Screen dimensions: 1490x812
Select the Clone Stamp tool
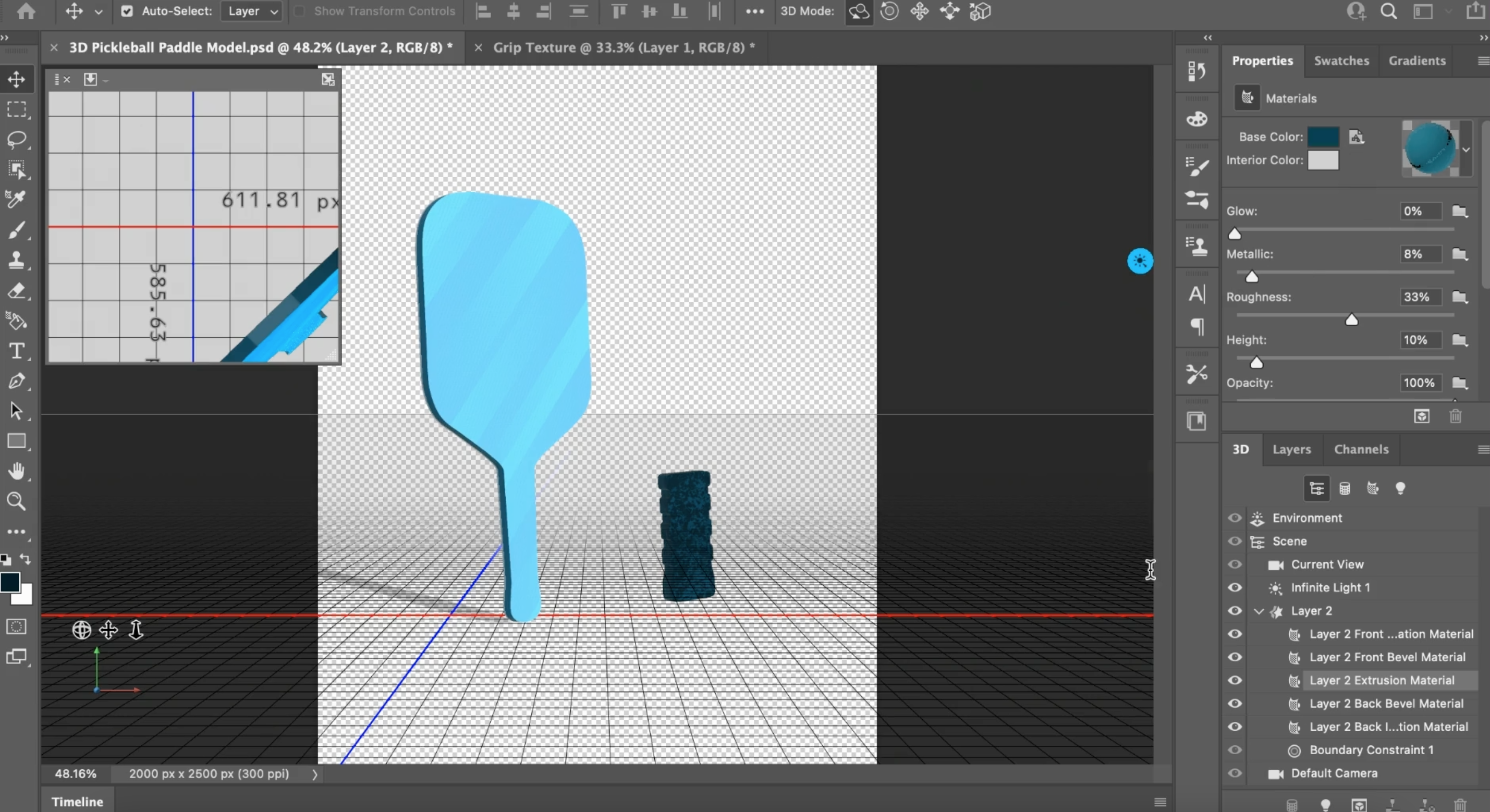point(17,260)
